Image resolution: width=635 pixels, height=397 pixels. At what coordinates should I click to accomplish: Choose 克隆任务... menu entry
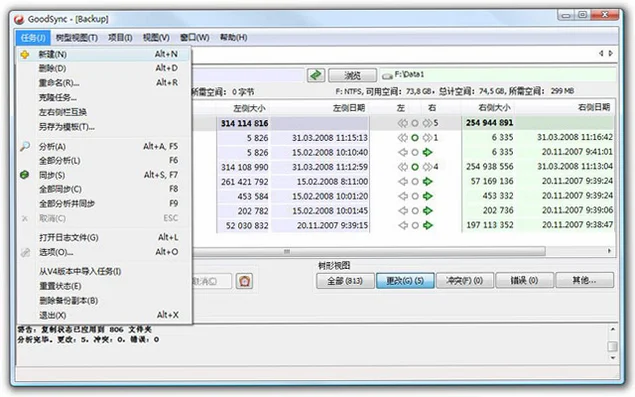click(x=104, y=98)
